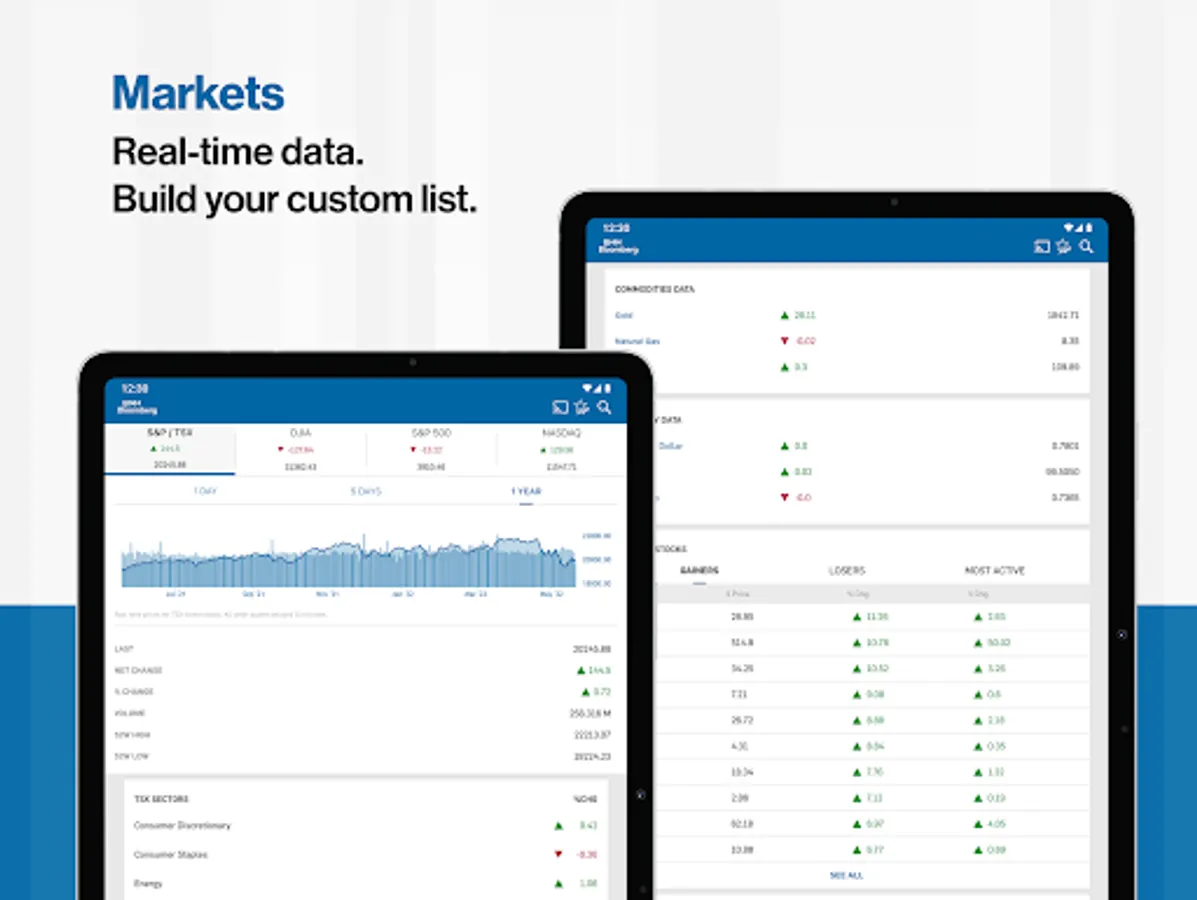This screenshot has width=1197, height=900.
Task: Tap the % CHANGE row
Action: [x=363, y=692]
